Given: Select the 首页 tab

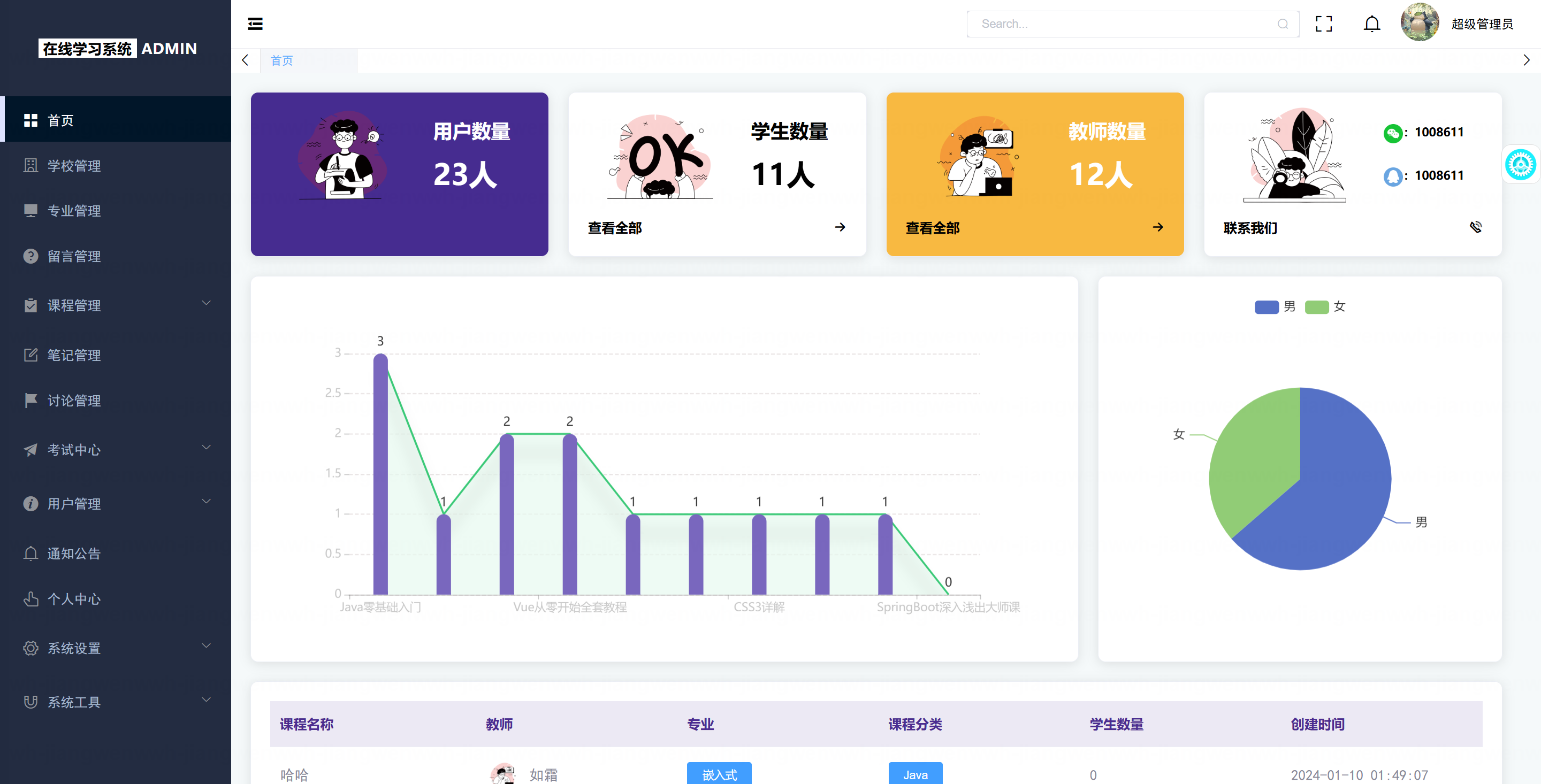Looking at the screenshot, I should (x=282, y=60).
